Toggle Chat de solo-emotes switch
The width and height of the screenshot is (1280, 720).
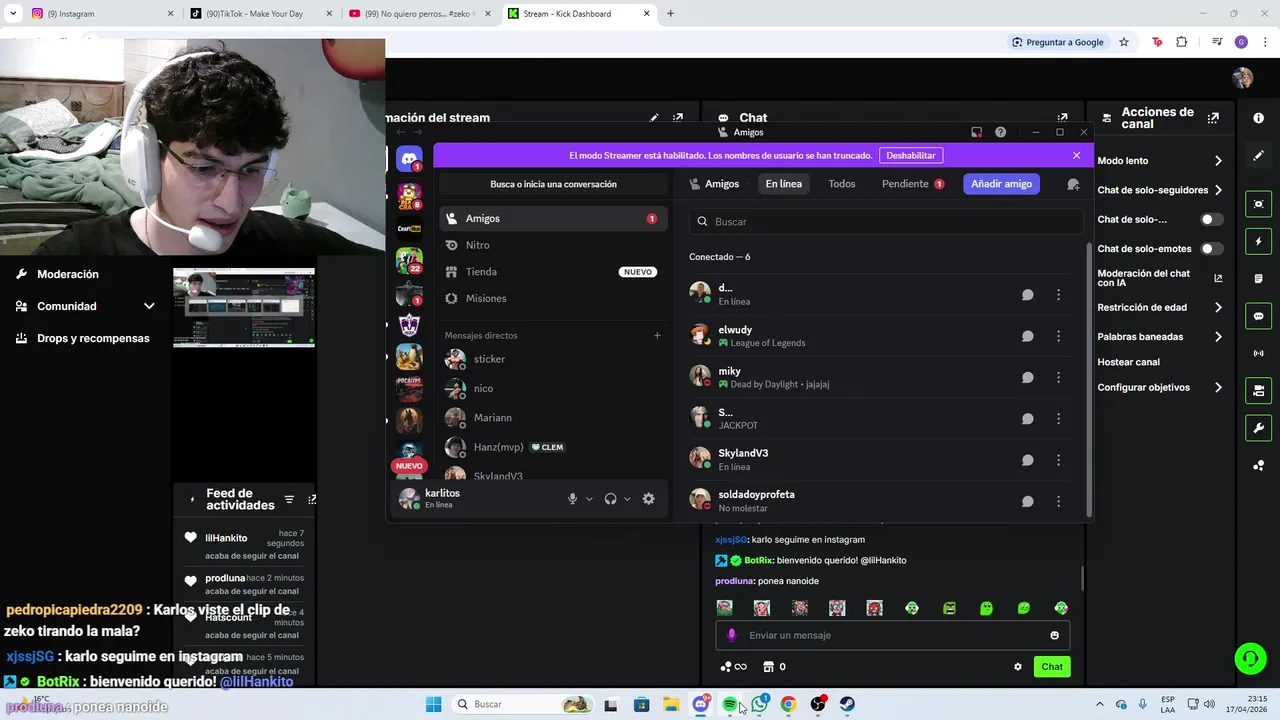click(x=1211, y=249)
